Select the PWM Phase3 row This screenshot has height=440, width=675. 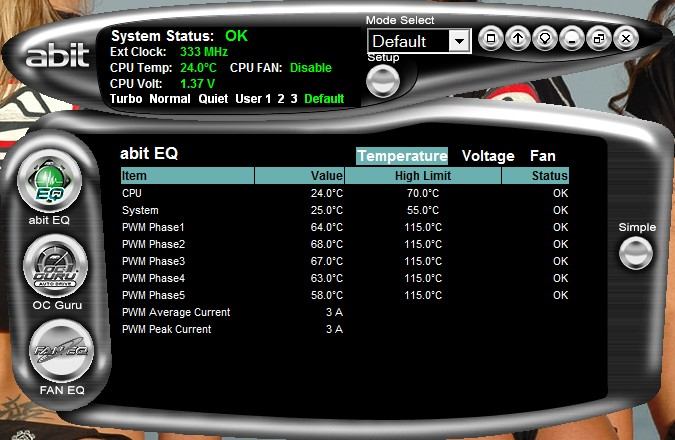345,261
